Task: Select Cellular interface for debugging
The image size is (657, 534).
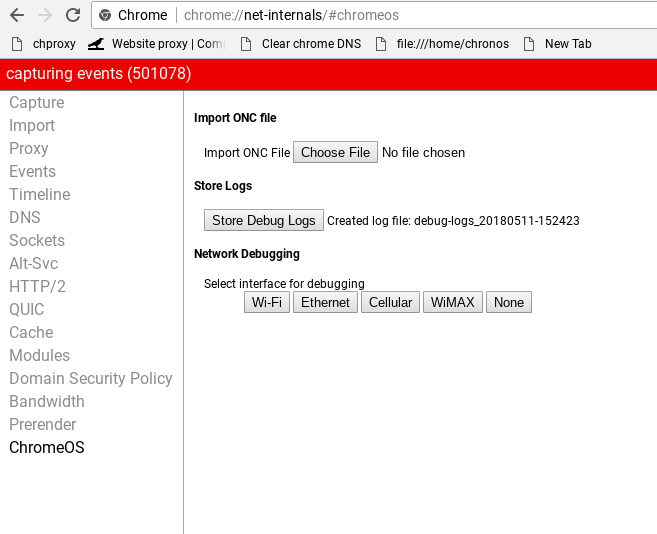Action: click(391, 302)
